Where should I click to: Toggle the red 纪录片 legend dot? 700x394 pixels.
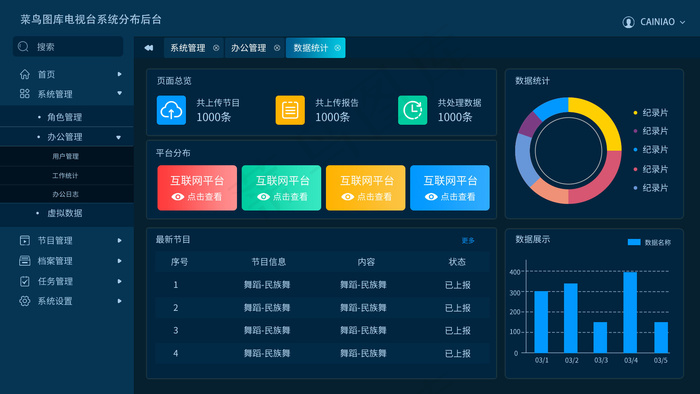635,169
